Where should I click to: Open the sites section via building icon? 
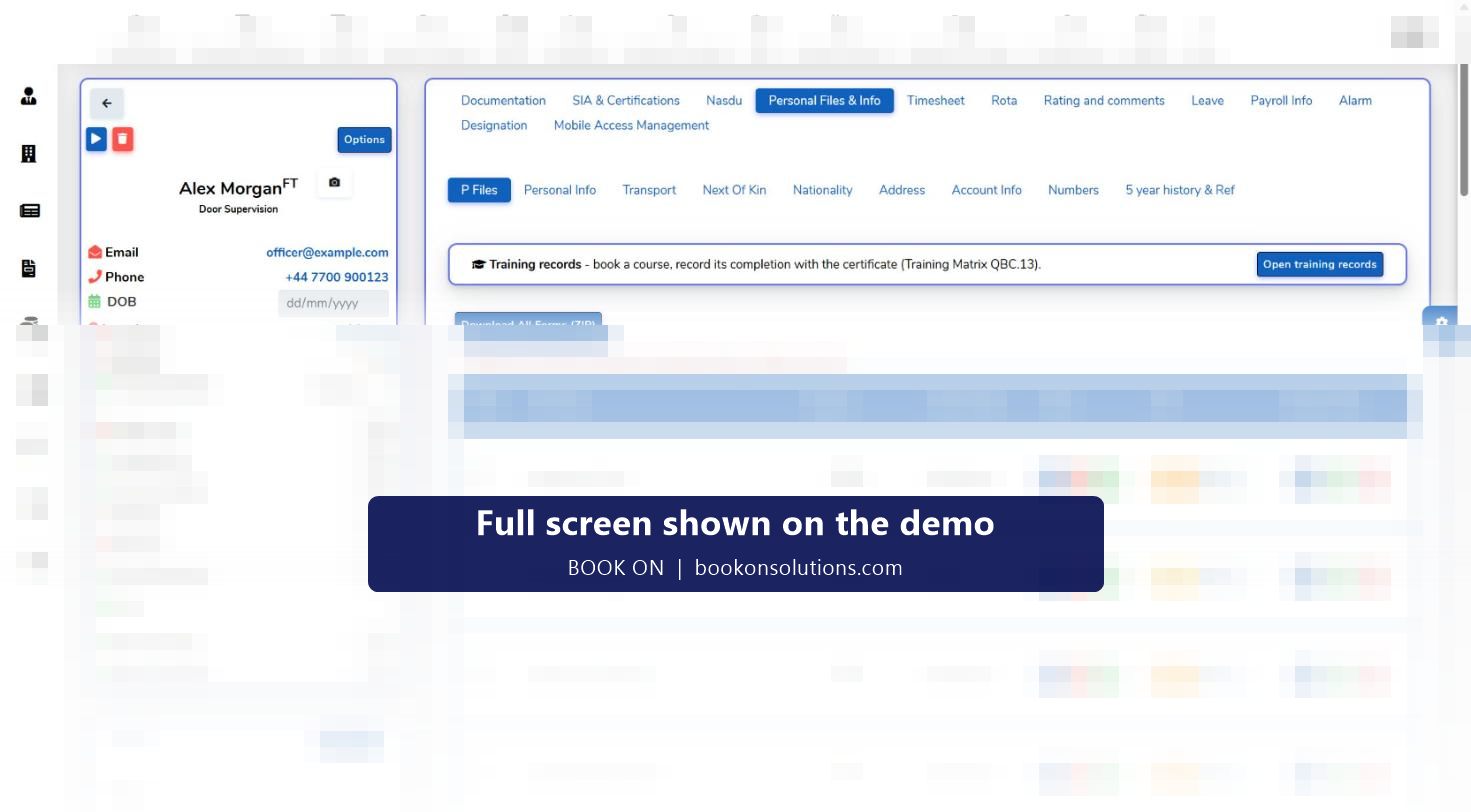[x=29, y=153]
